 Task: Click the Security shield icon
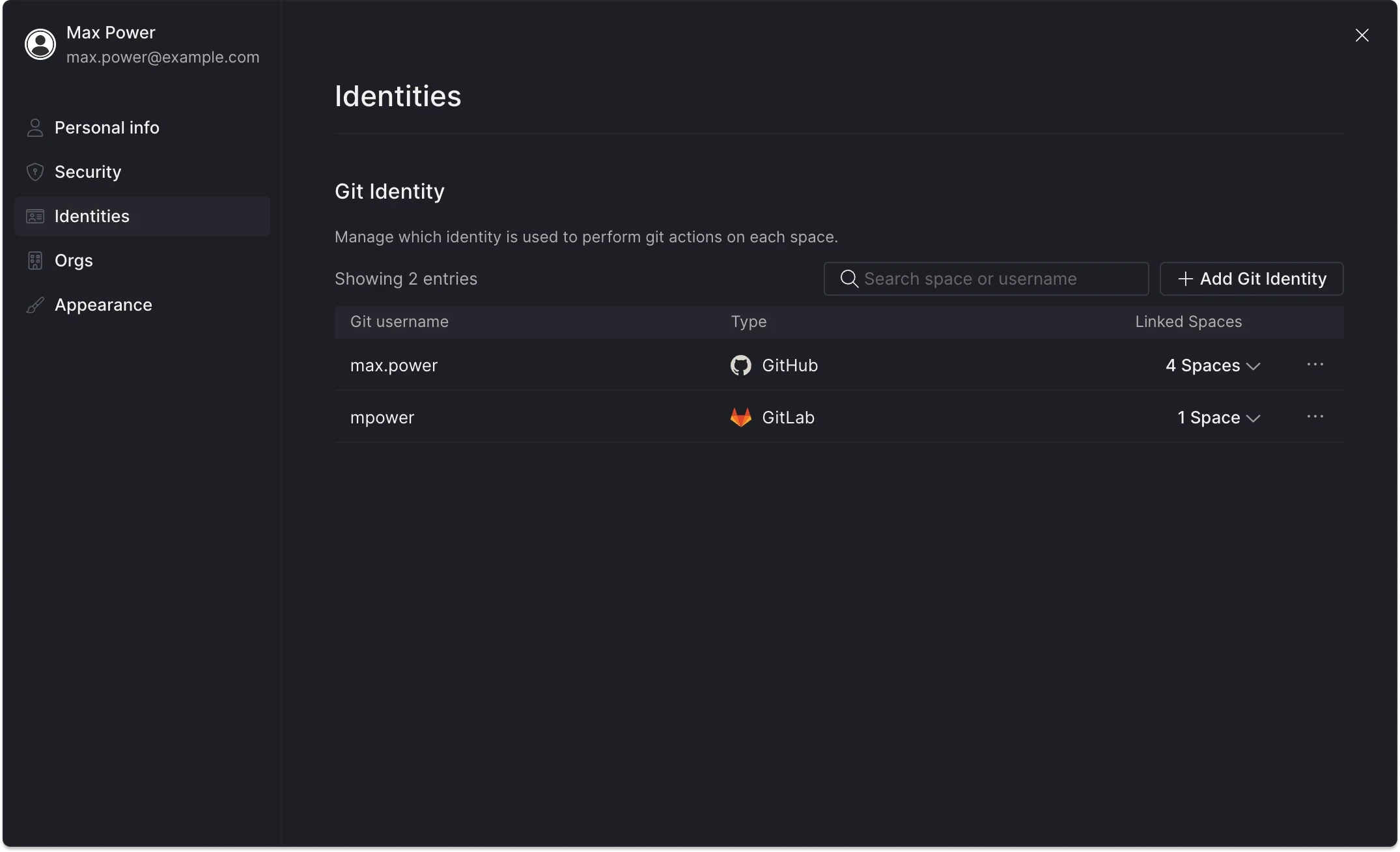(x=35, y=172)
